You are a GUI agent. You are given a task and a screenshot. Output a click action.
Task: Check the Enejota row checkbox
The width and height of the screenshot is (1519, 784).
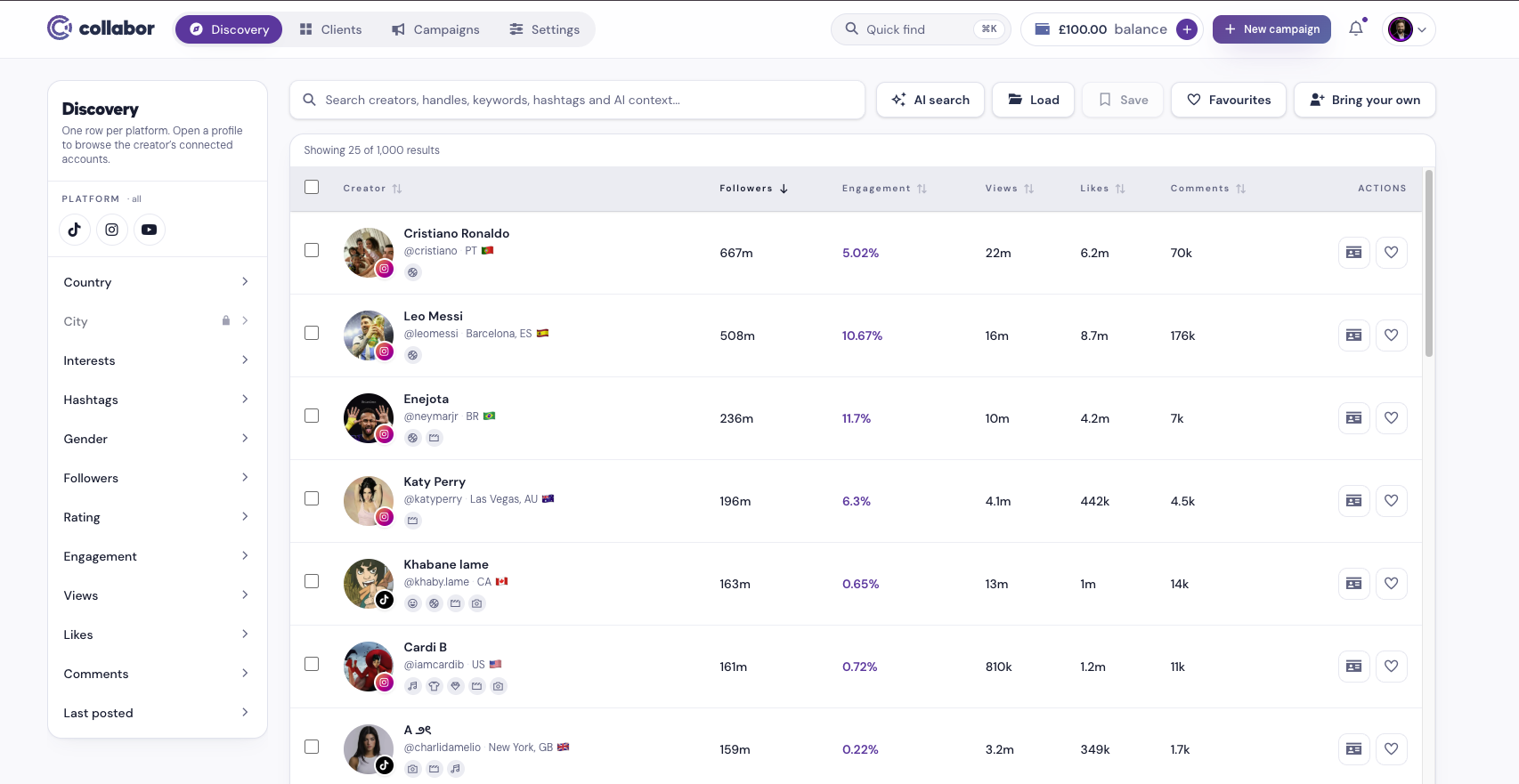point(312,416)
